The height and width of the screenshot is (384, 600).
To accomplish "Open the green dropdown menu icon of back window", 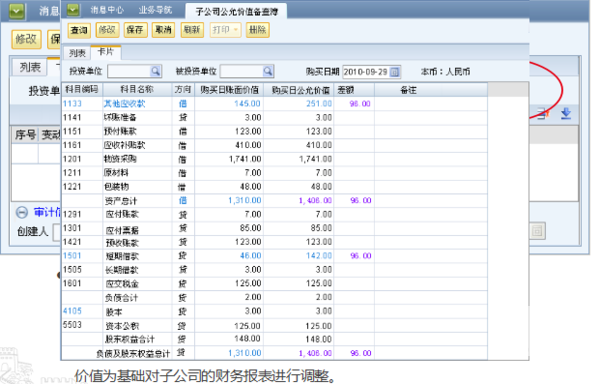I will (x=17, y=11).
